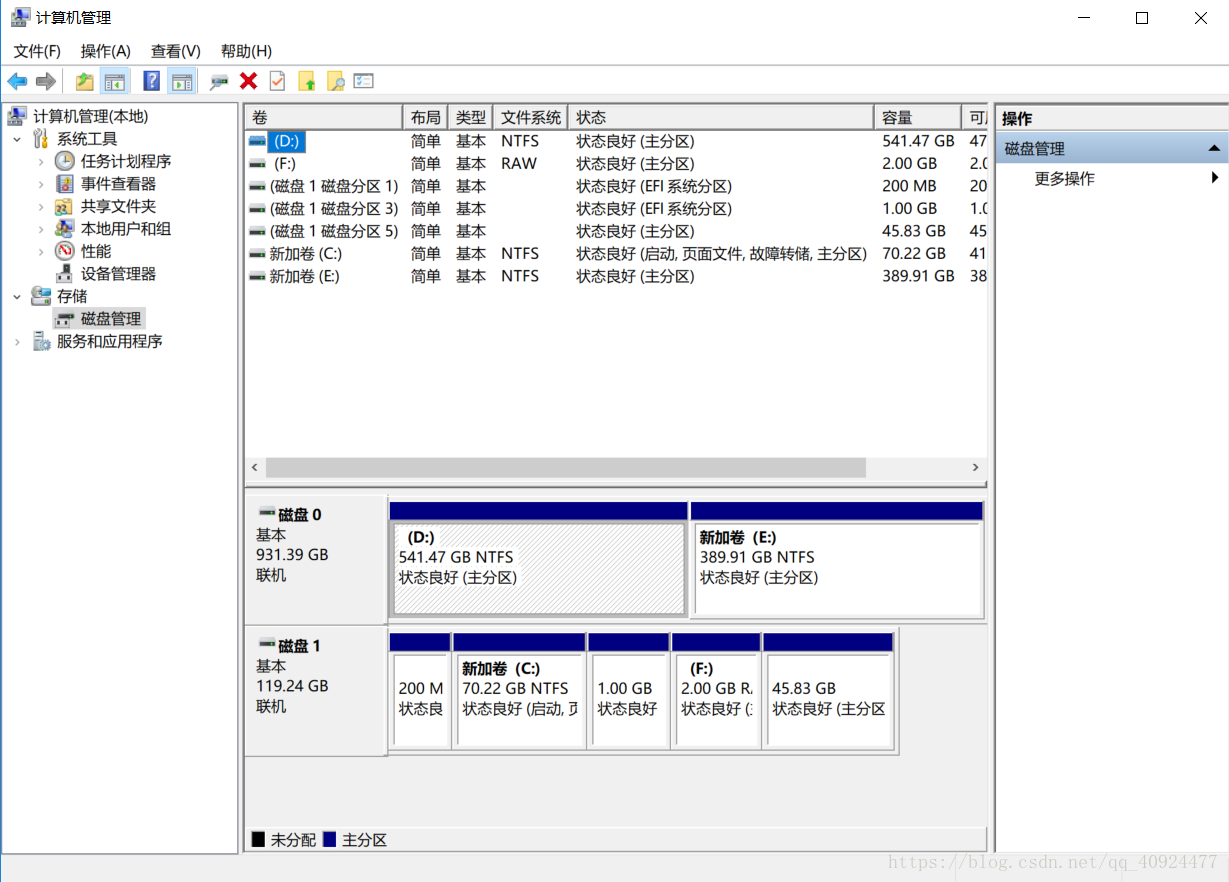Click the connect disk drive toolbar icon
The image size is (1229, 882).
pos(218,81)
